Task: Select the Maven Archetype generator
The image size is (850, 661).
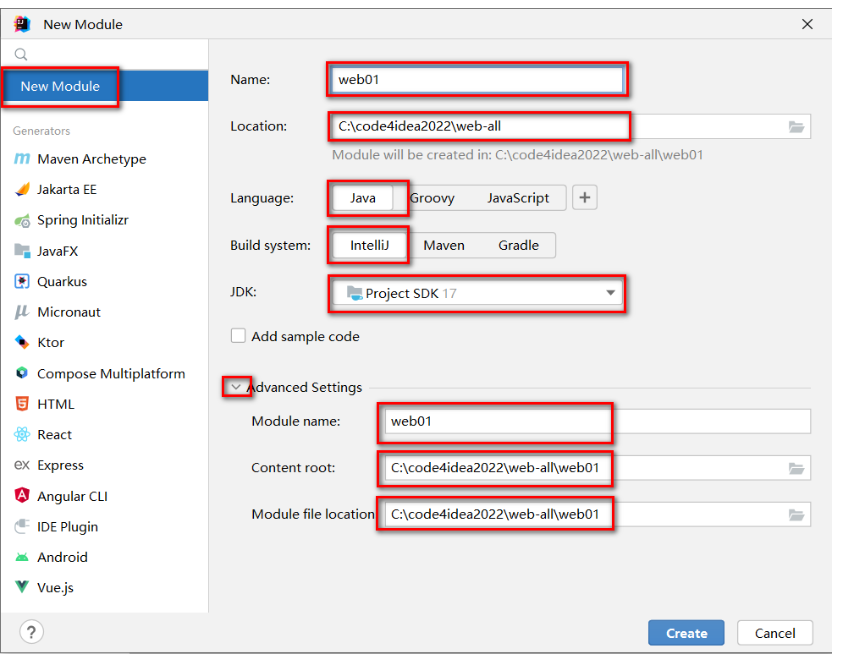Action: pos(80,159)
